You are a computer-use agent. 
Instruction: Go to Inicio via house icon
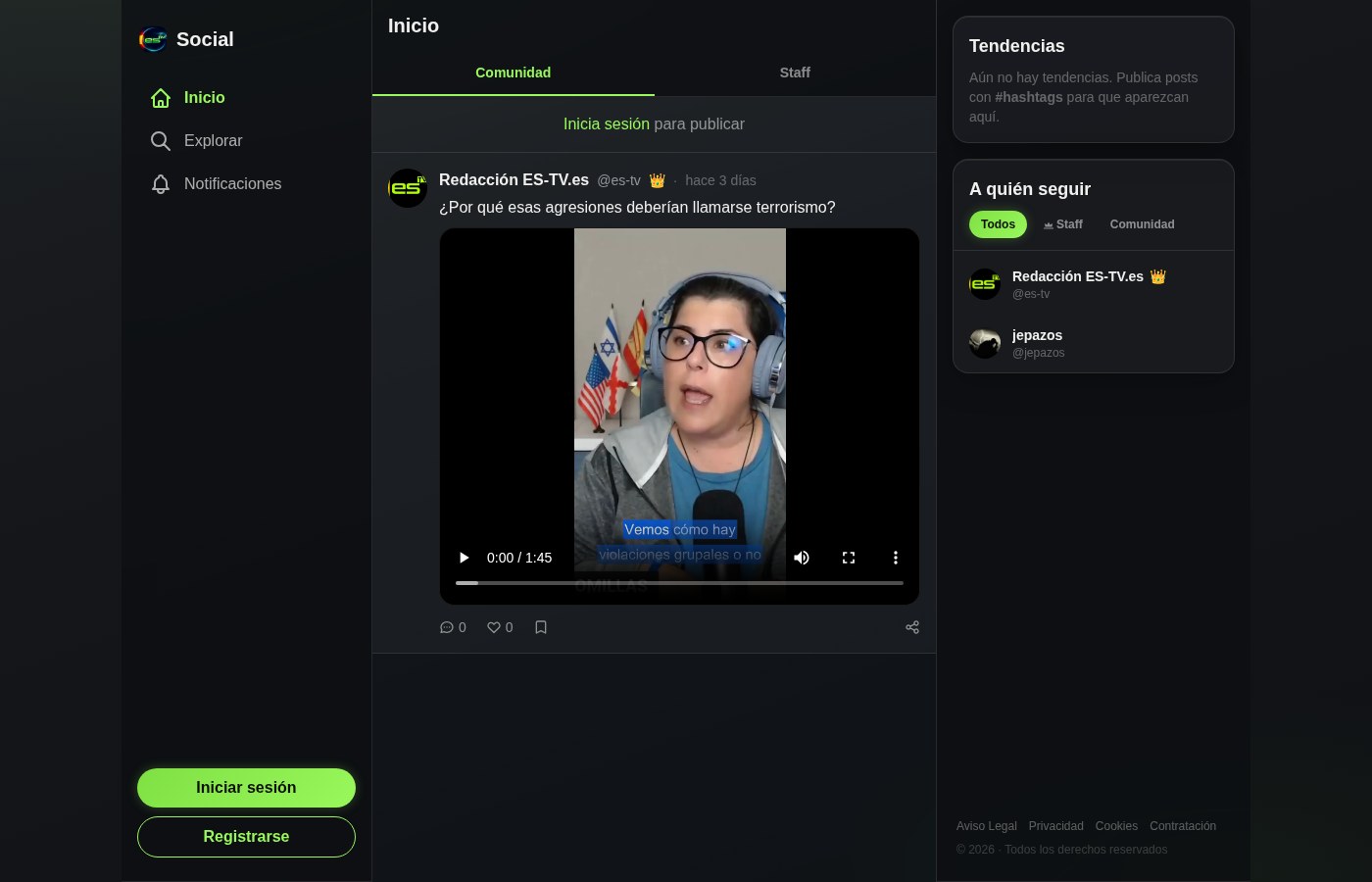pos(161,98)
